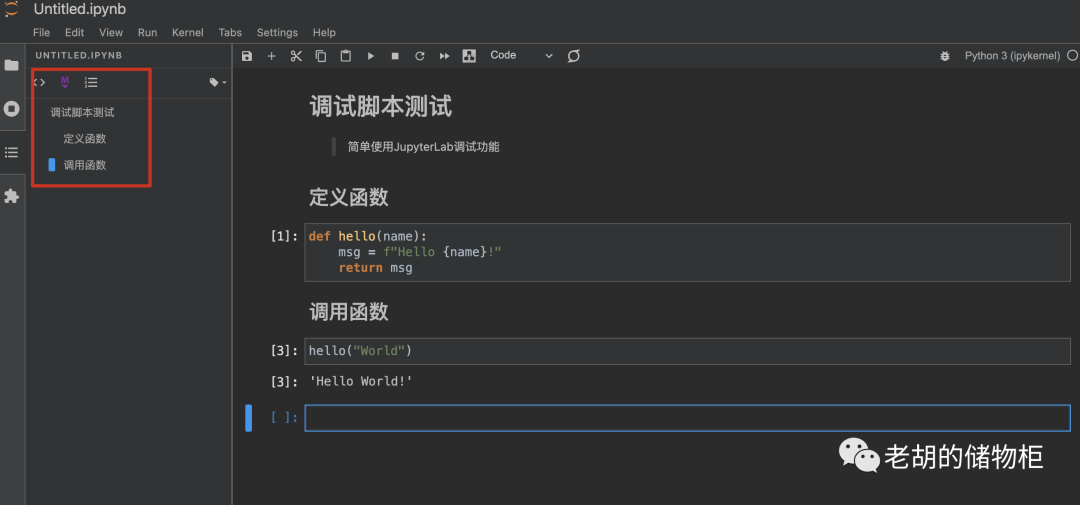Restart kernel and run all cells
The image size is (1080, 505).
[444, 56]
